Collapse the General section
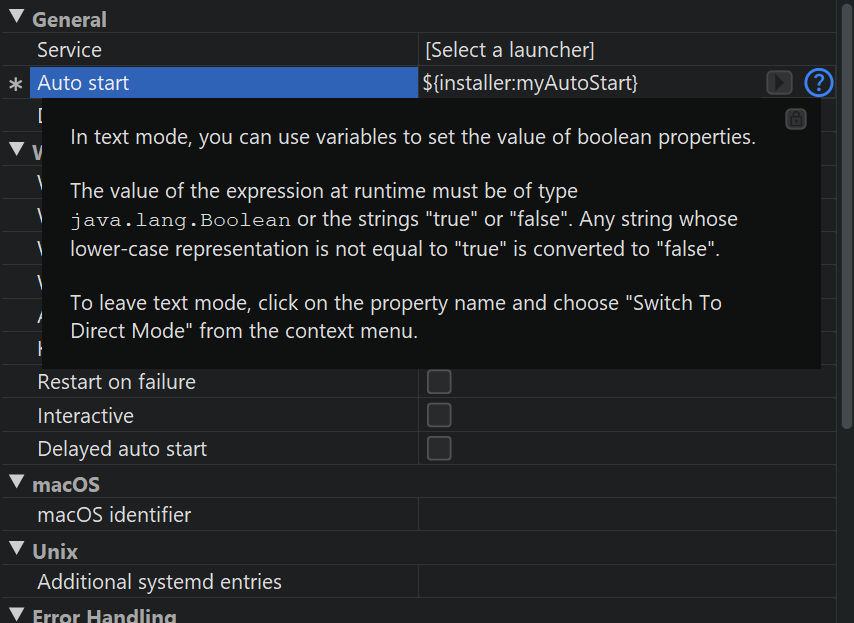Viewport: 854px width, 623px height. (x=17, y=18)
